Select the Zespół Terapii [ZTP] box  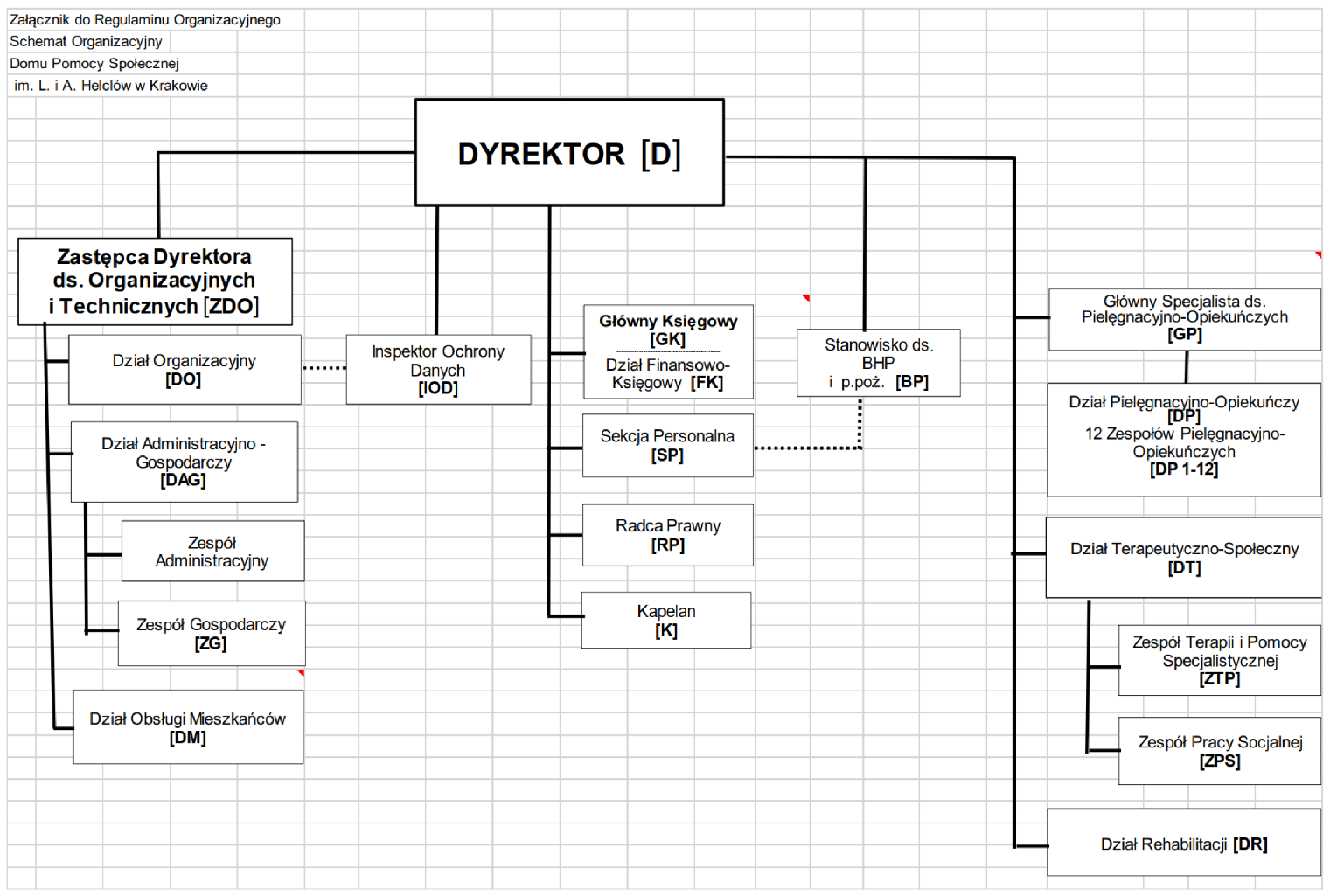pos(1219,660)
